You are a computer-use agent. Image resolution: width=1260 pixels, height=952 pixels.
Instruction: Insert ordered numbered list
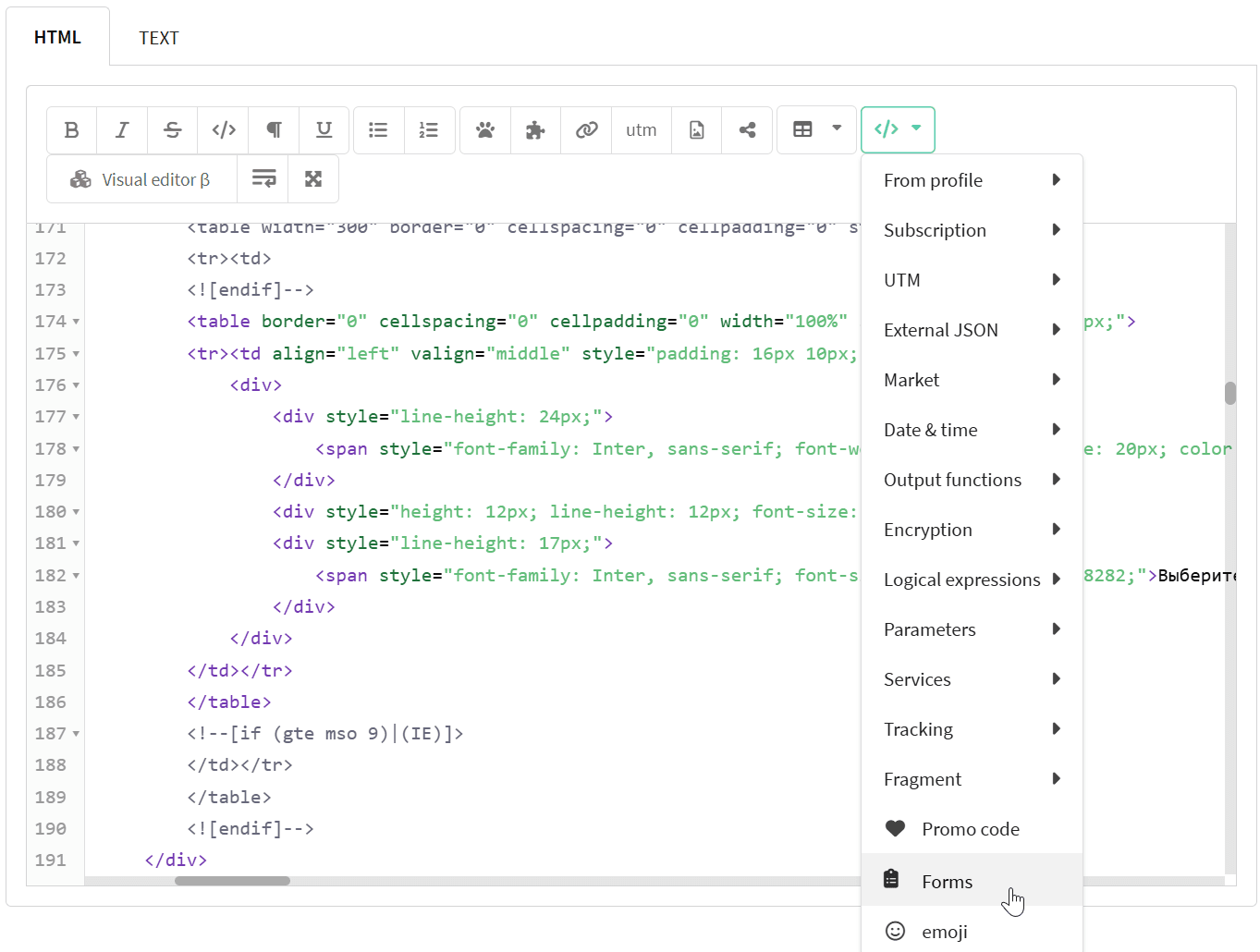pos(429,129)
